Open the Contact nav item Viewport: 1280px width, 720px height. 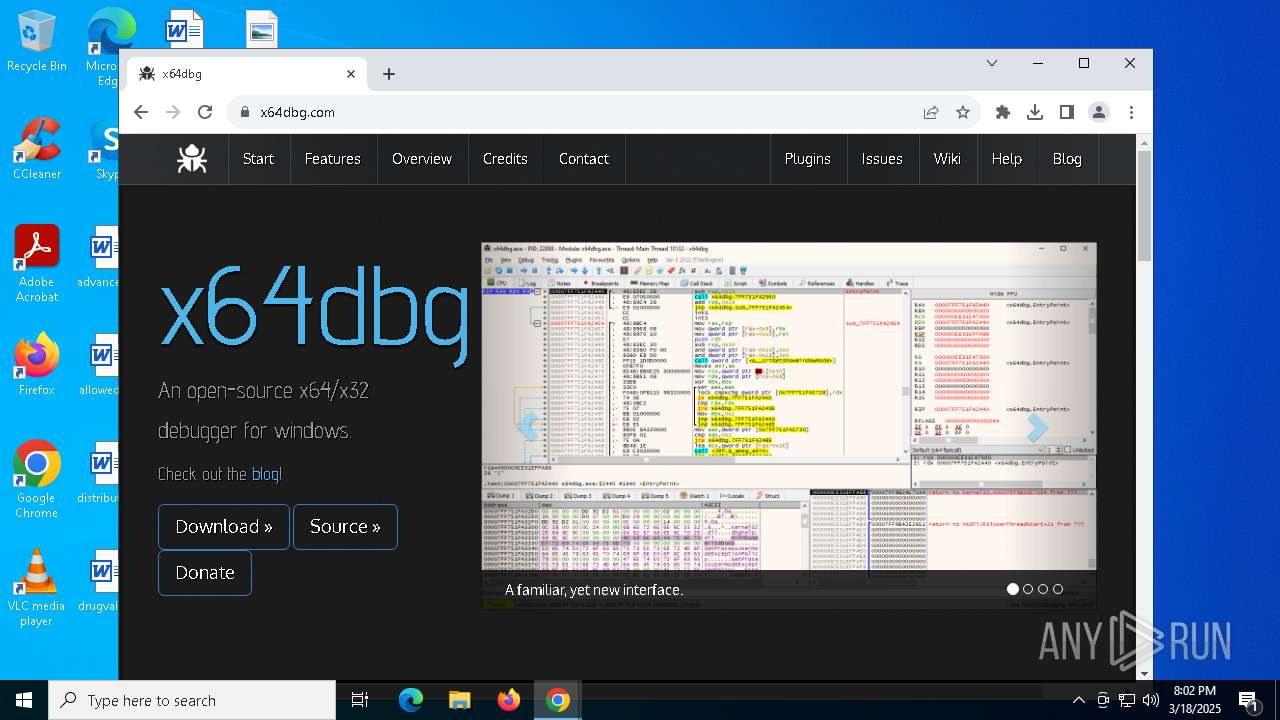(584, 159)
